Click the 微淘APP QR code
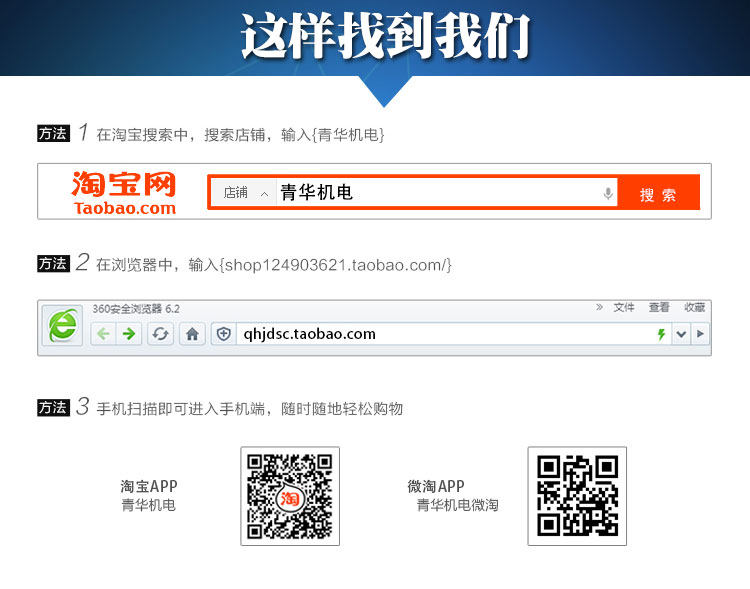750x589 pixels. (x=577, y=496)
